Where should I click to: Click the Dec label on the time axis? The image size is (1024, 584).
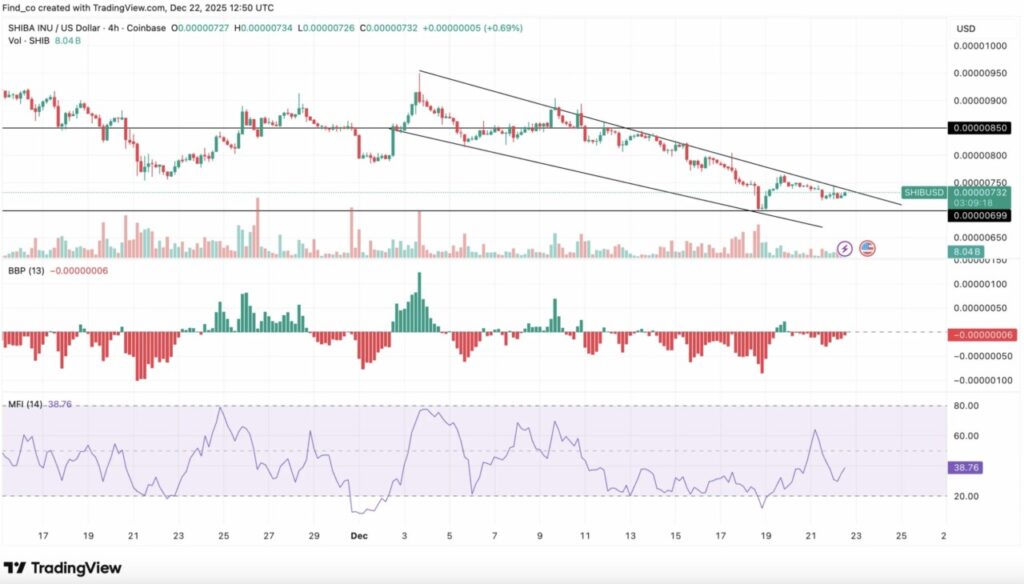point(361,536)
